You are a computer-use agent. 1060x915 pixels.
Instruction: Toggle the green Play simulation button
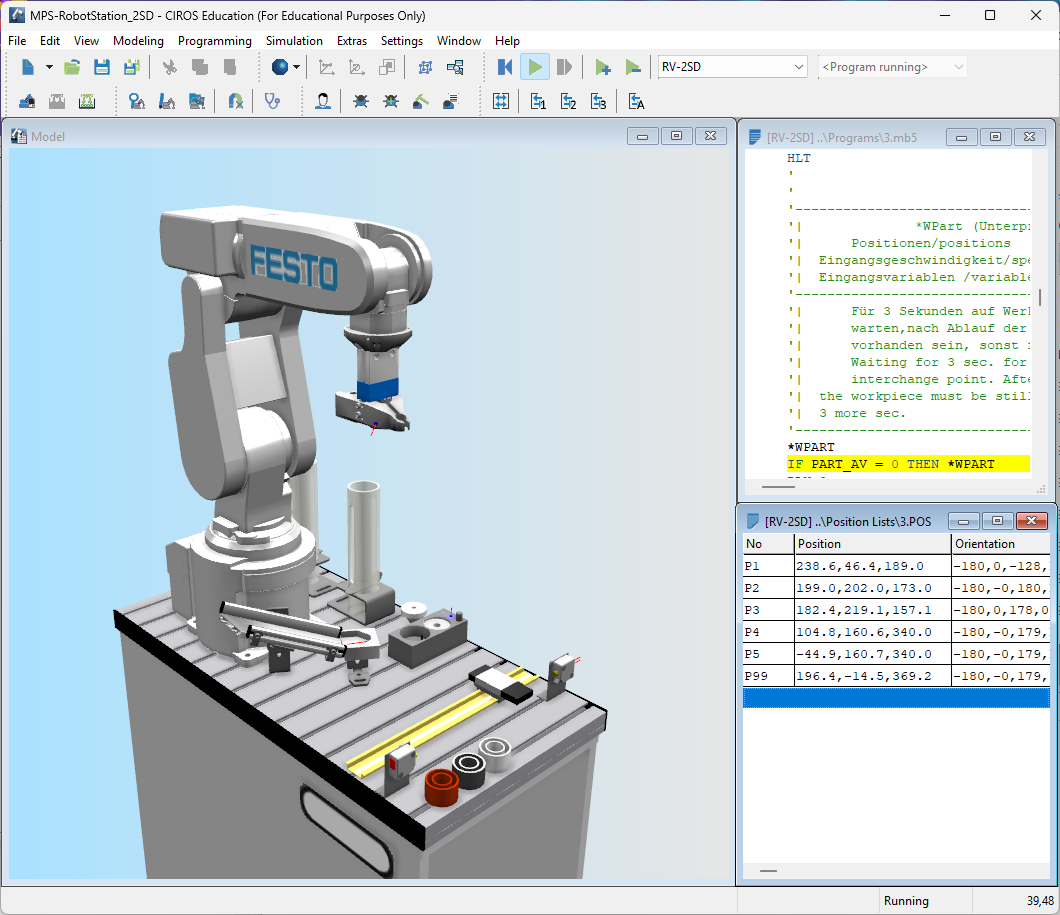click(535, 67)
